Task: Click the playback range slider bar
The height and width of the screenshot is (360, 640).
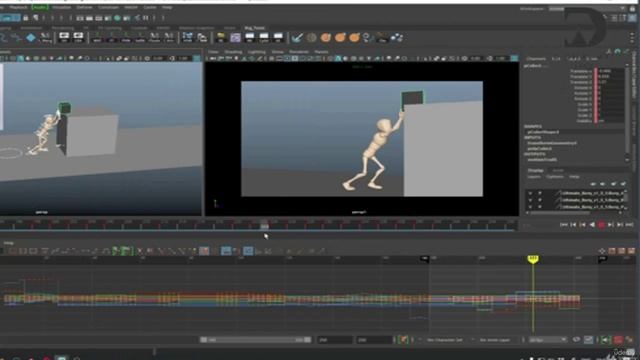Action: [256, 340]
